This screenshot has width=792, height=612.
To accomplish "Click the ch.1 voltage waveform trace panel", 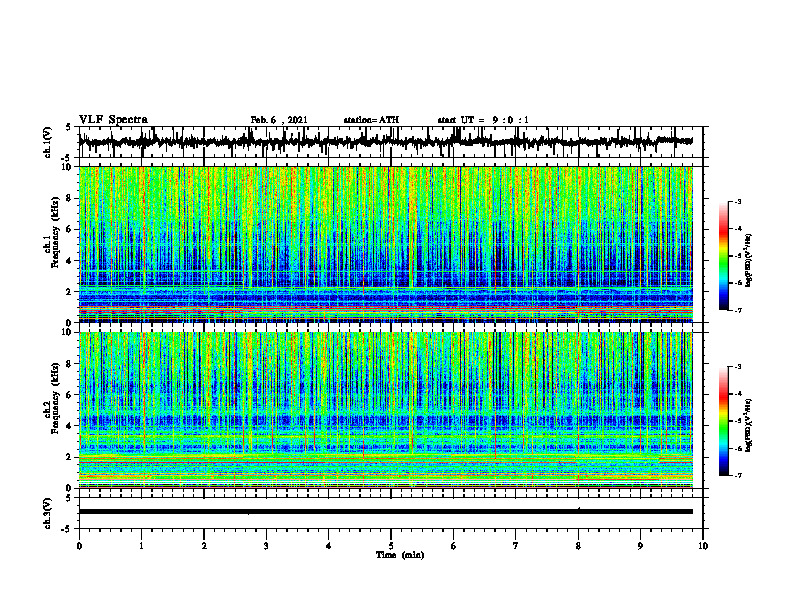I will coord(391,142).
